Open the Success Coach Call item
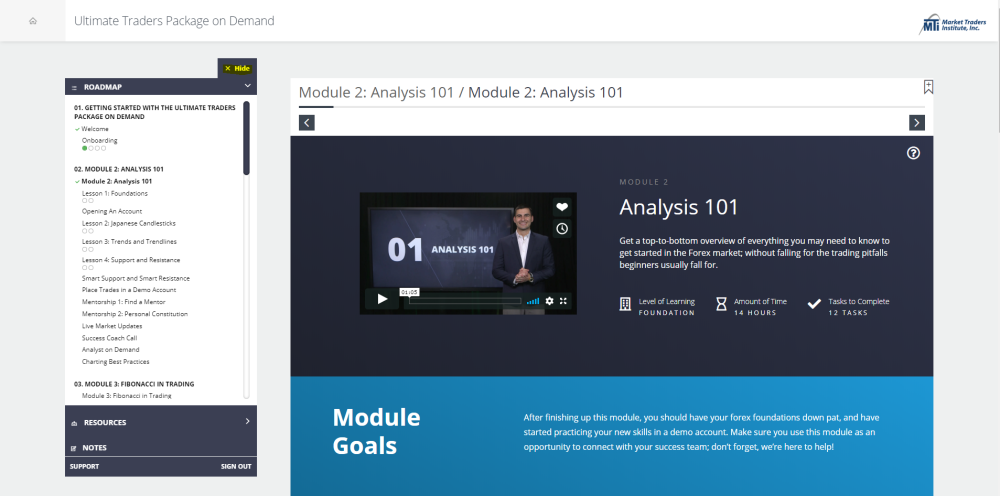This screenshot has height=496, width=1000. [x=109, y=338]
